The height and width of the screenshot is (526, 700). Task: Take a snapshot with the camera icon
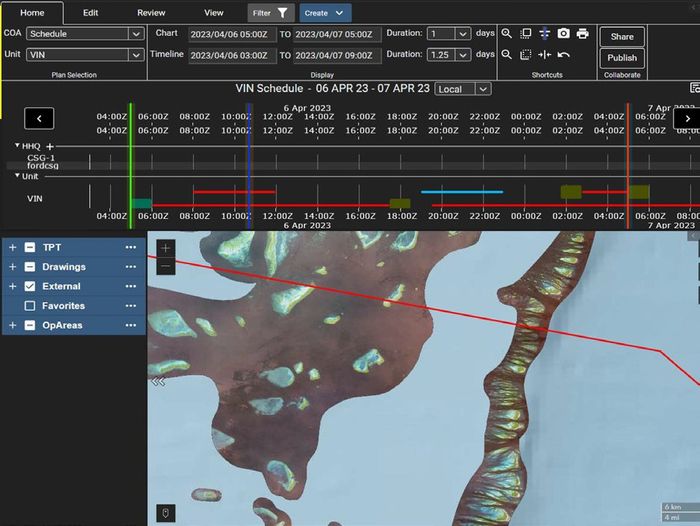[564, 34]
